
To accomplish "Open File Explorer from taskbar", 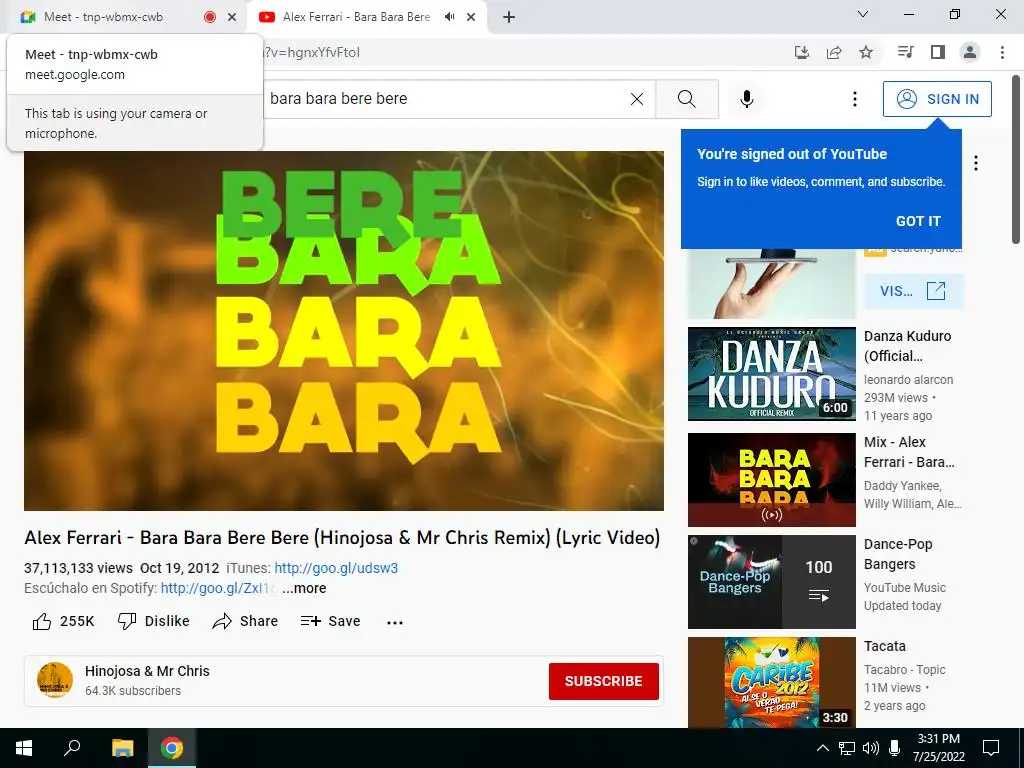I will [122, 748].
